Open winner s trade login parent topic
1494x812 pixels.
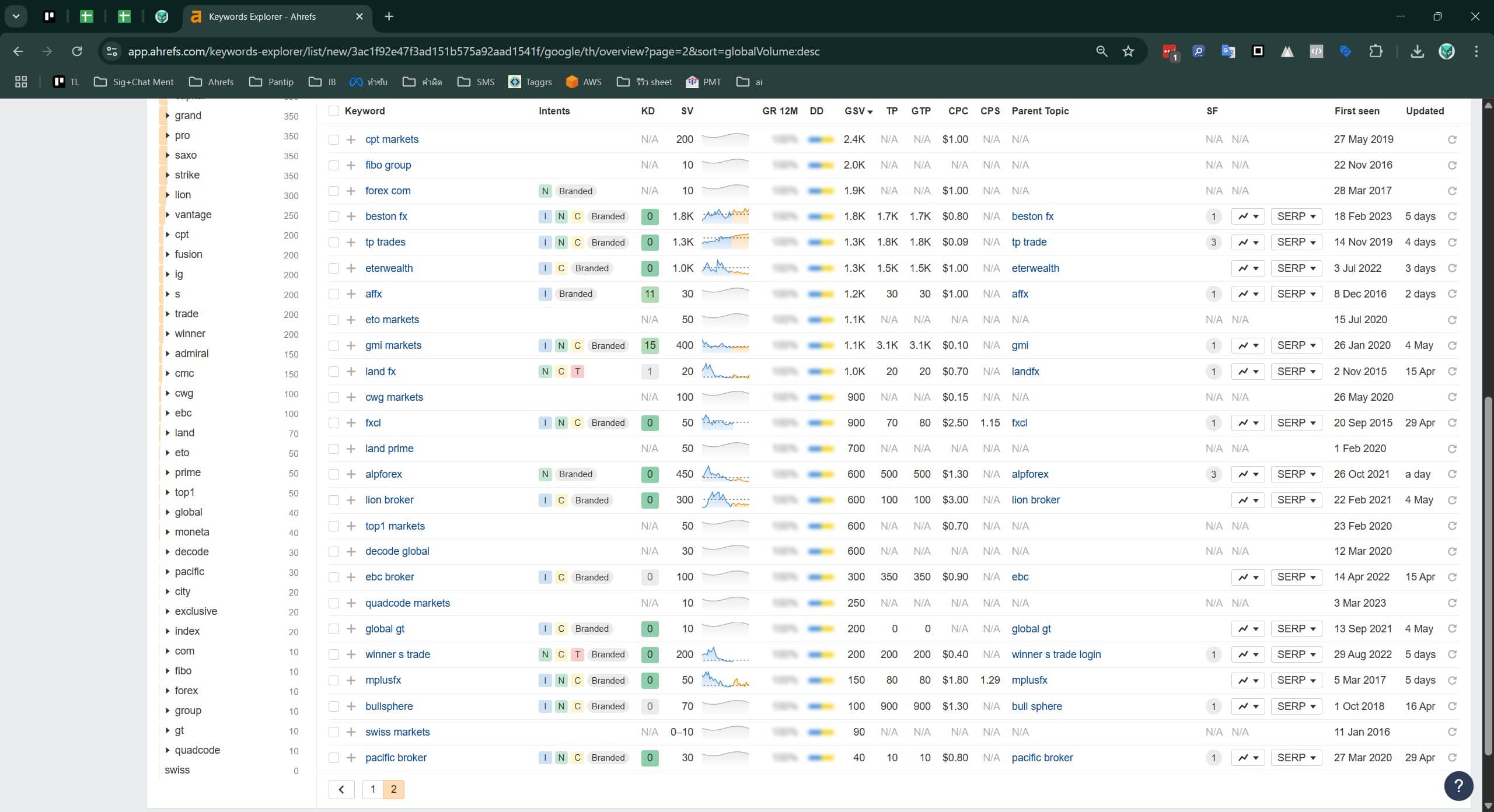(1056, 654)
